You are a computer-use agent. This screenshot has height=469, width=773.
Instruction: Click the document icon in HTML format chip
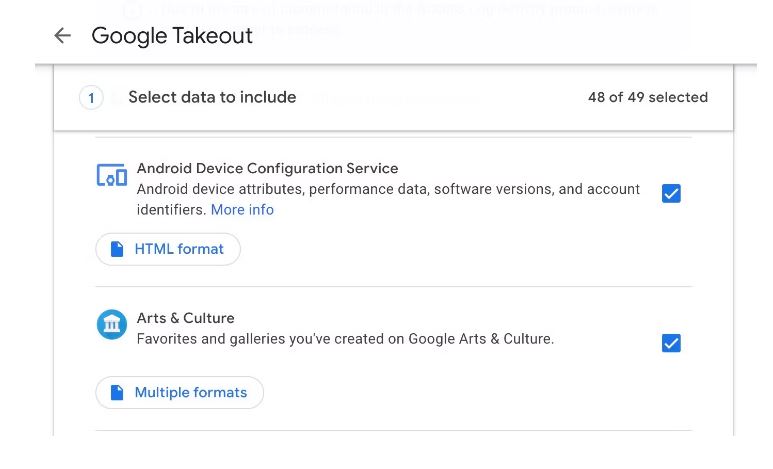117,249
